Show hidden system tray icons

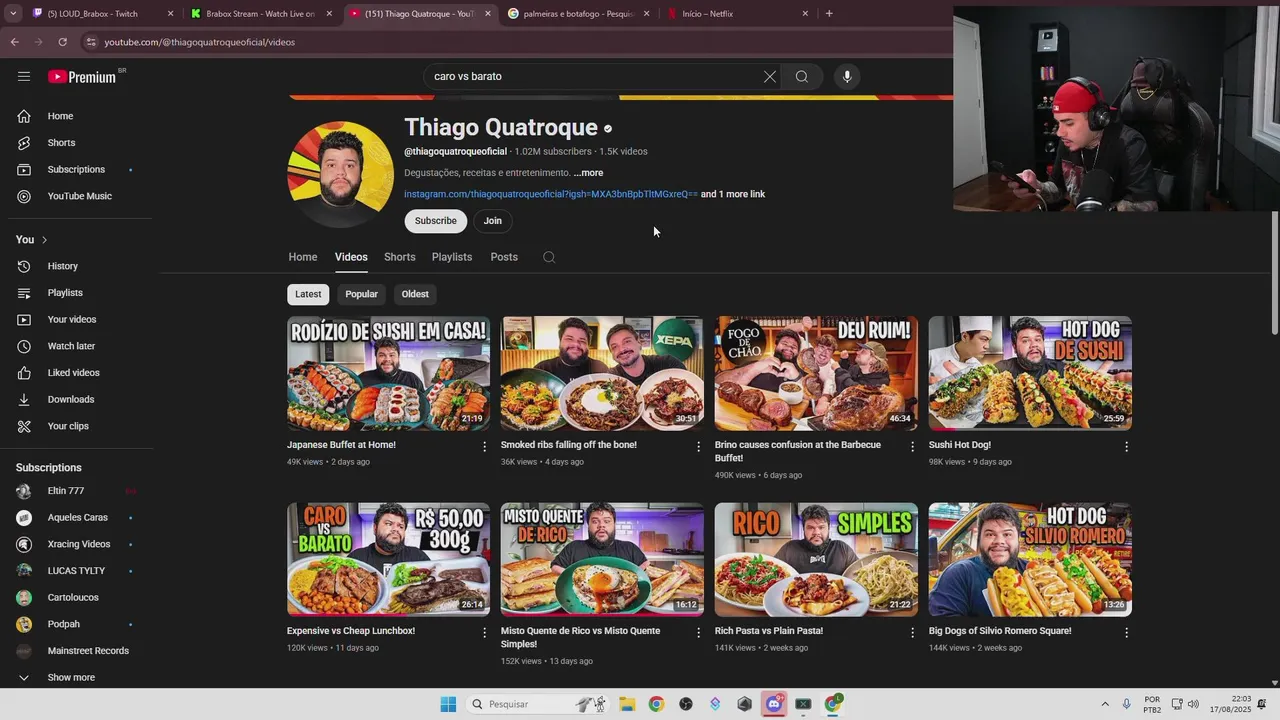(1105, 704)
